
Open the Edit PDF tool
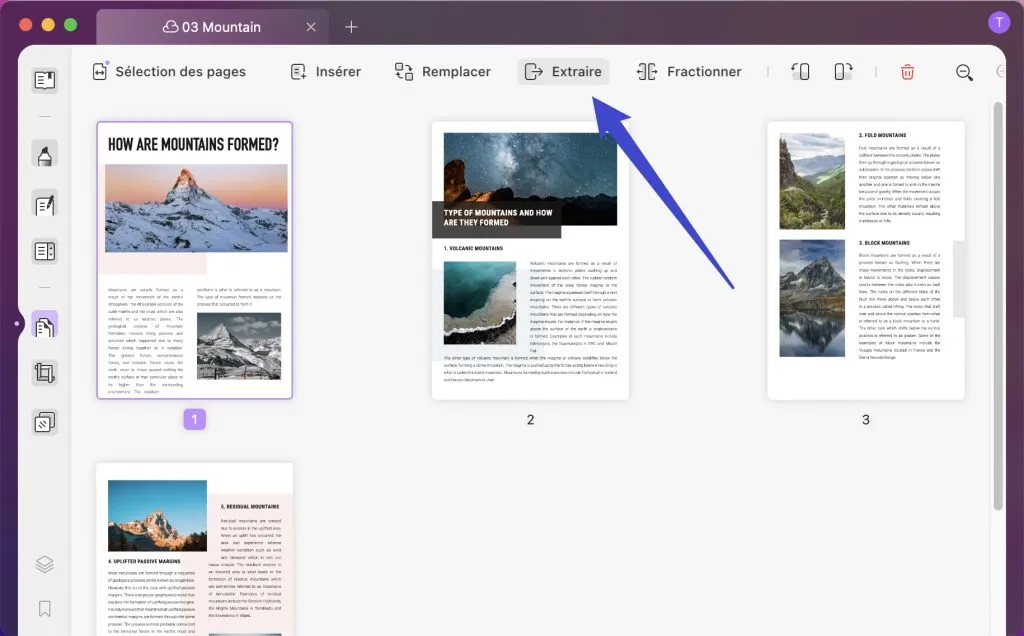click(x=44, y=205)
